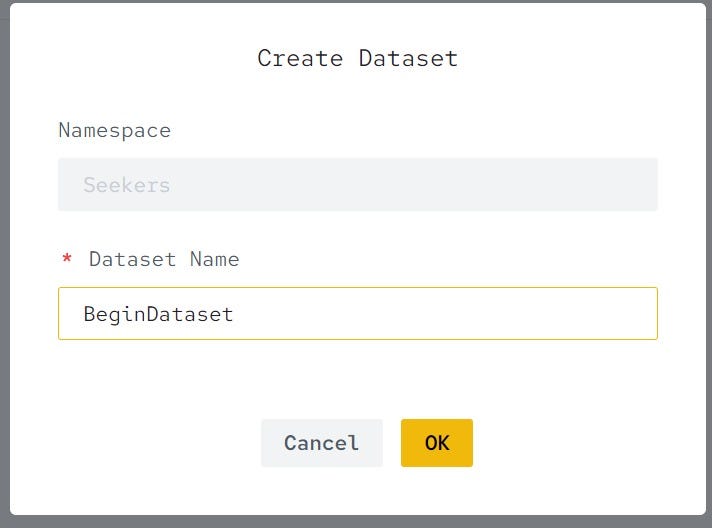712x528 pixels.
Task: Click empty area of Dataset Name box
Action: click(445, 313)
